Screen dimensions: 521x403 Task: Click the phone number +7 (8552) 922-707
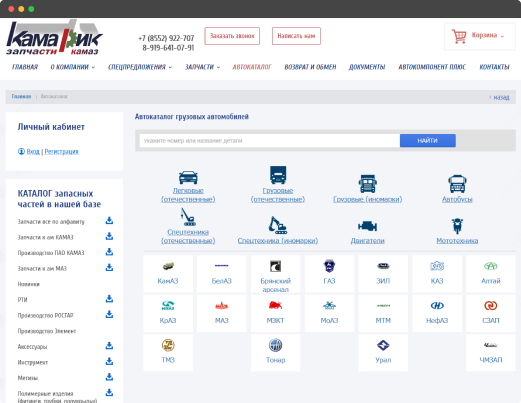[166, 38]
